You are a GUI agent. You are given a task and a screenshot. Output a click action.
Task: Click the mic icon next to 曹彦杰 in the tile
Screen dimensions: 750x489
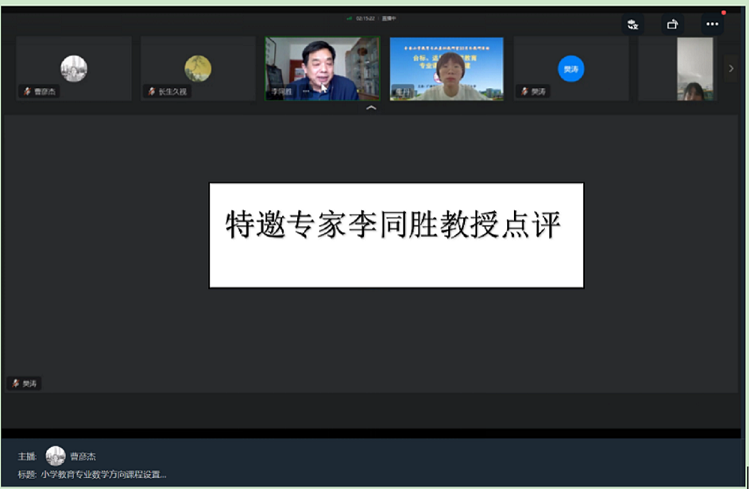[27, 91]
